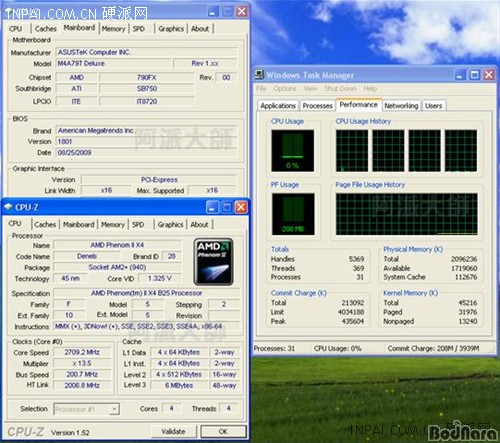
Task: Switch to the Caches tab in lower CPU-Z
Action: point(45,224)
